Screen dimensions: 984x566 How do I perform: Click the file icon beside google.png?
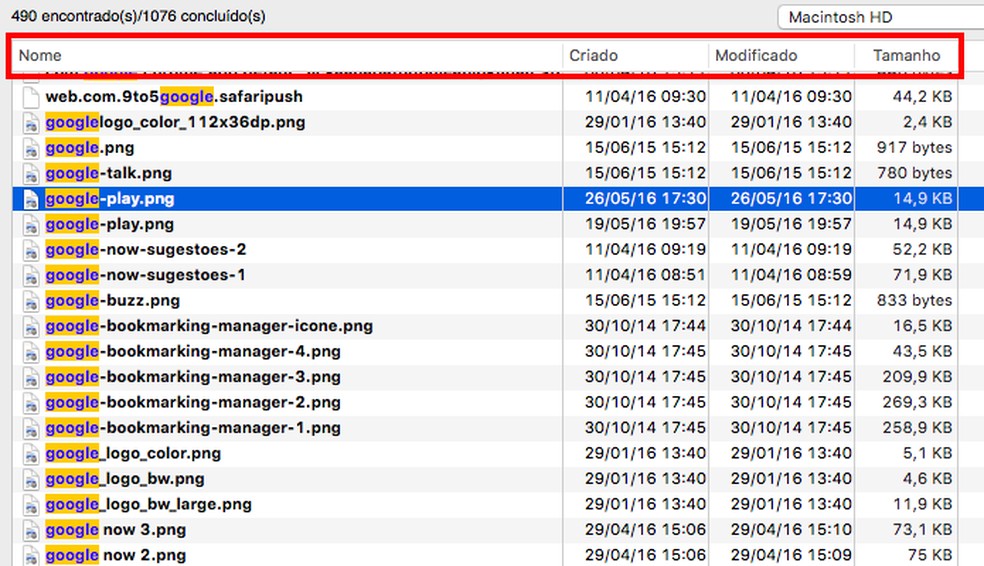[30, 148]
